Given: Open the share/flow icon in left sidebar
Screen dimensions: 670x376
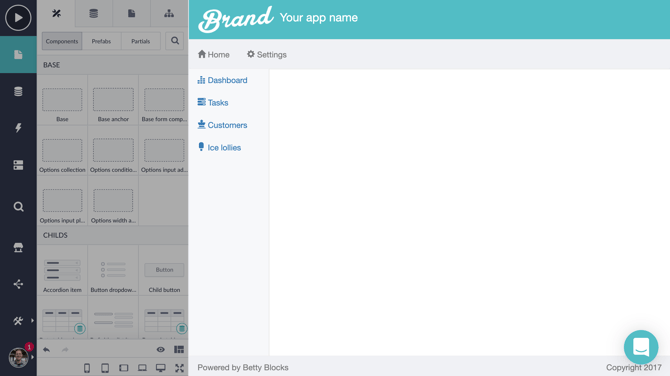Looking at the screenshot, I should click(x=18, y=284).
